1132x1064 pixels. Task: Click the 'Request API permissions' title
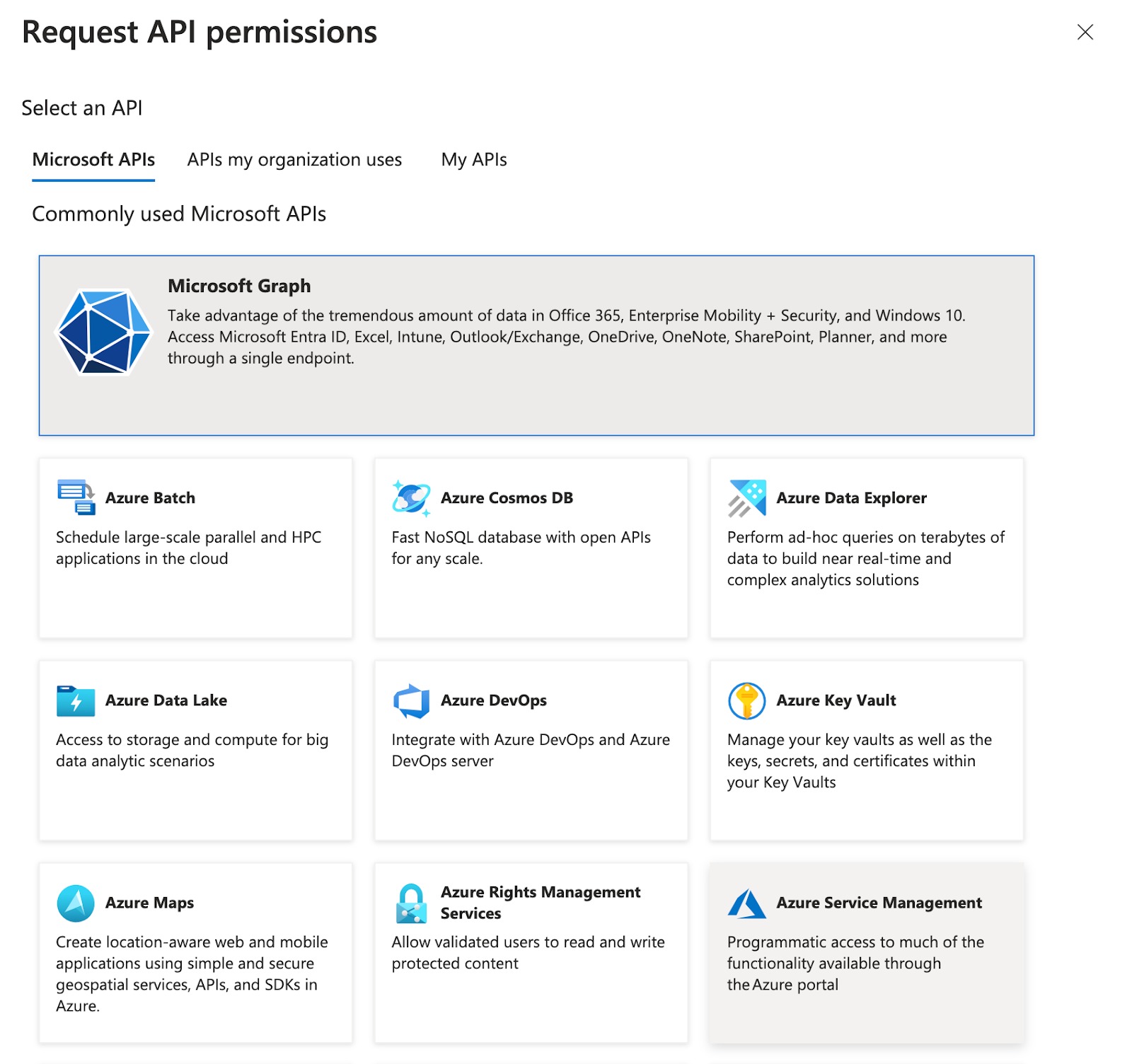coord(200,33)
